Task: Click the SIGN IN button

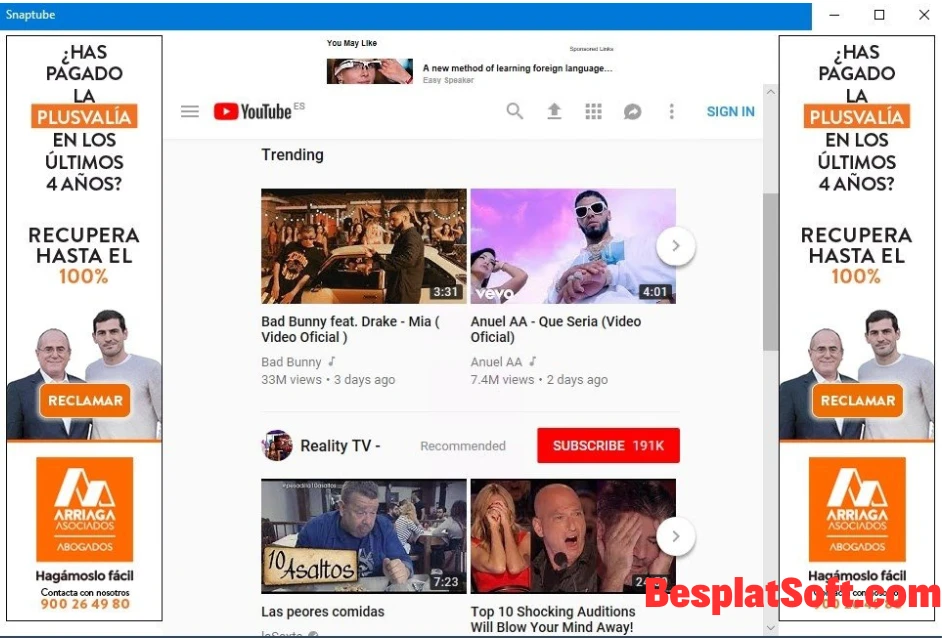Action: (x=730, y=111)
